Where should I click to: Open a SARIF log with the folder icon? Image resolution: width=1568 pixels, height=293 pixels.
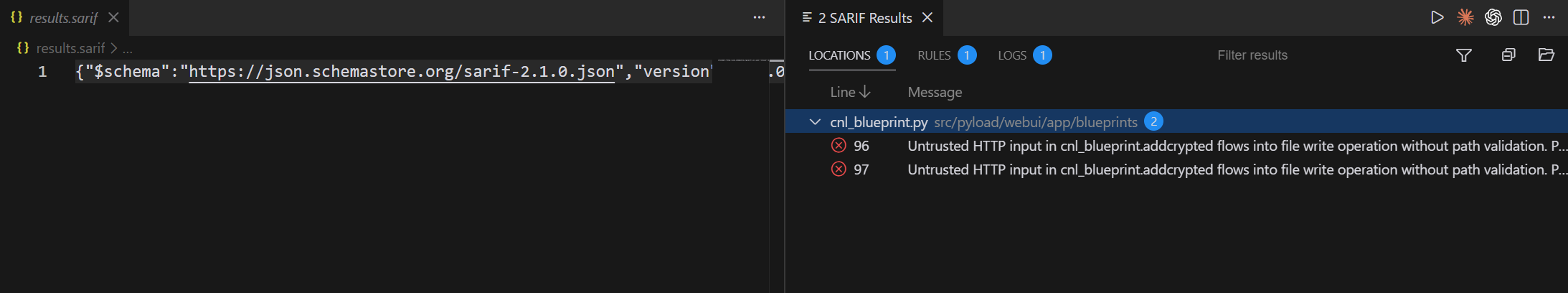pyautogui.click(x=1546, y=55)
